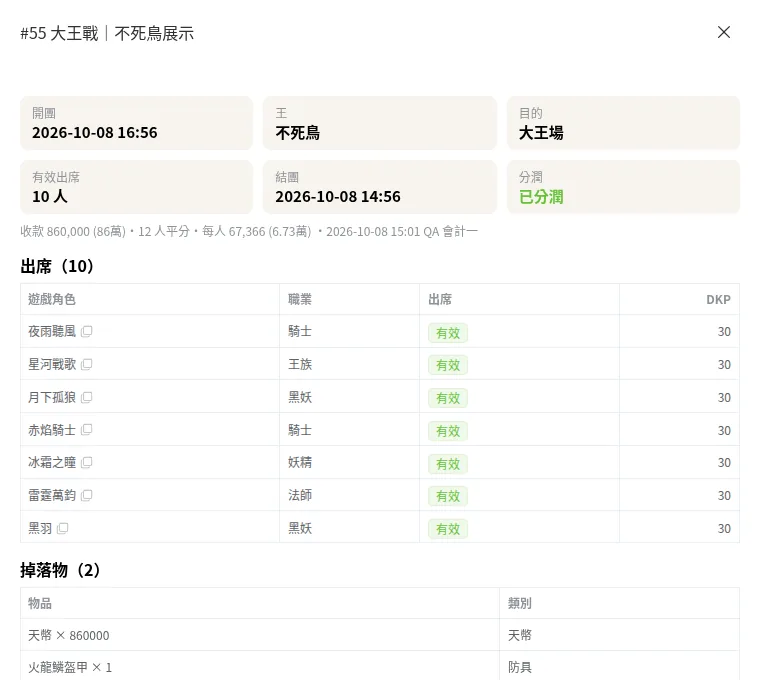Click the drop item 天幣 × 860000
Screen dimensions: 760x680
[x=68, y=635]
